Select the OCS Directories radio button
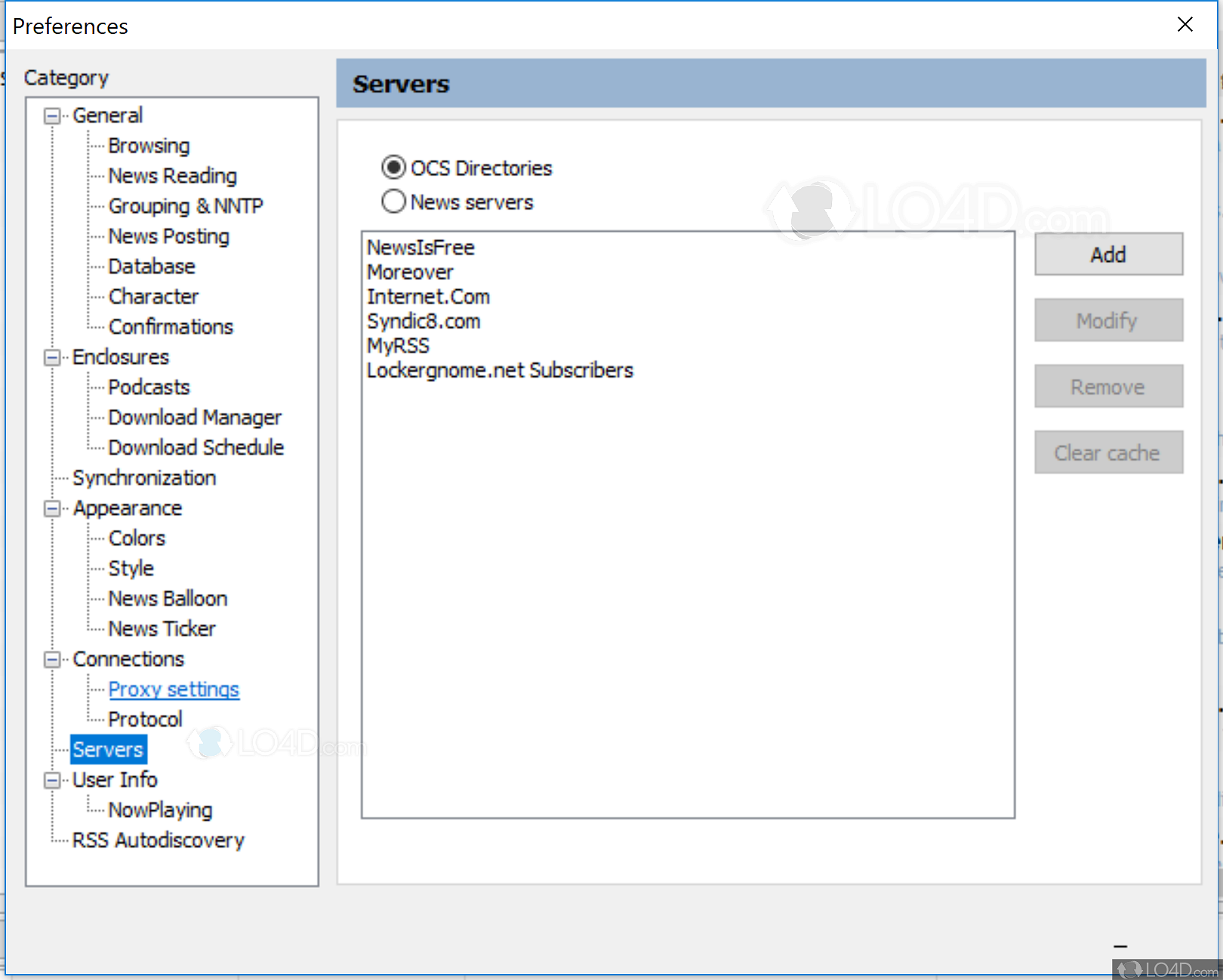The width and height of the screenshot is (1223, 980). (393, 168)
